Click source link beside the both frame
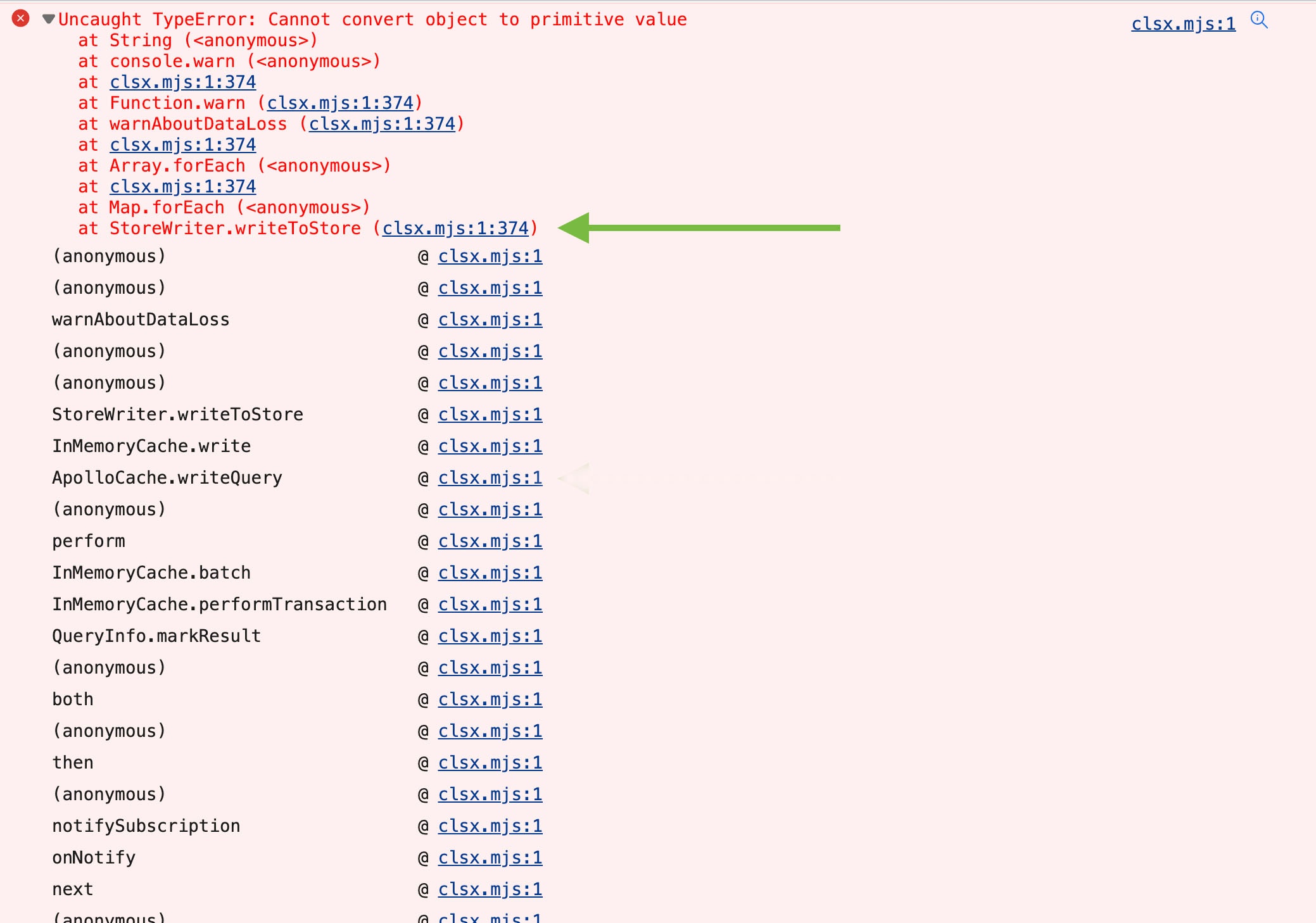 click(x=490, y=700)
